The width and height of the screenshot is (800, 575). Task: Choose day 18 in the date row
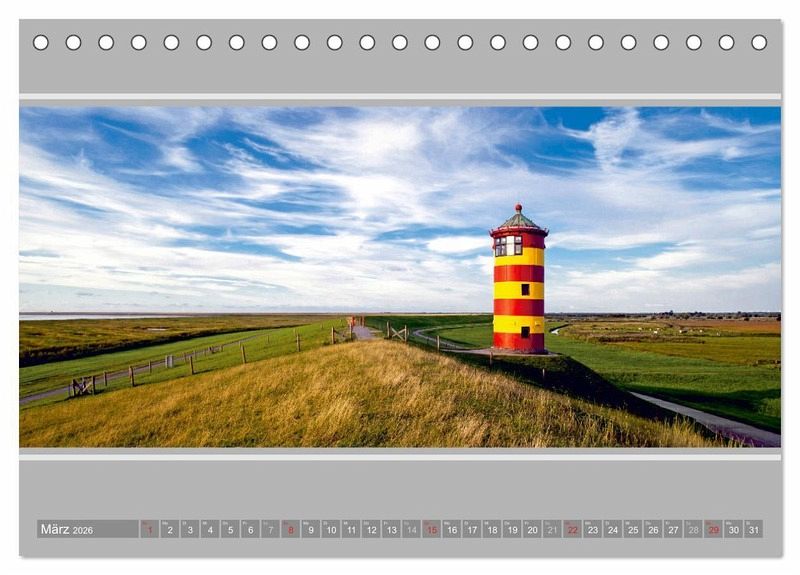pyautogui.click(x=492, y=529)
